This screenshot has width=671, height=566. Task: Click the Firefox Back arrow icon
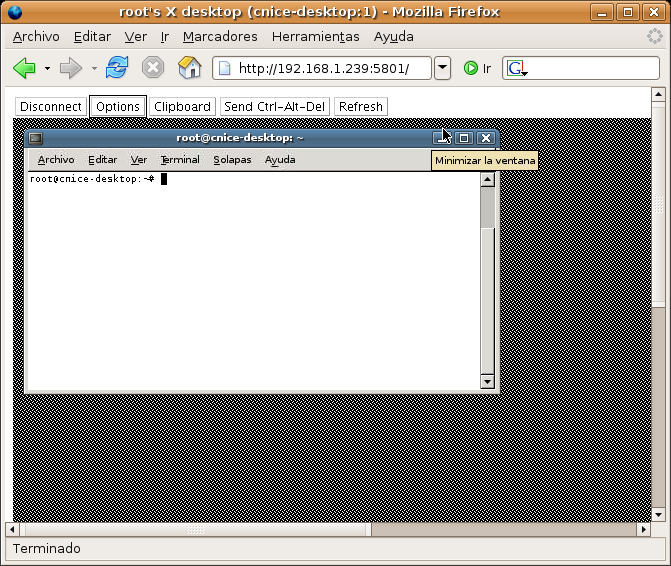click(x=24, y=68)
